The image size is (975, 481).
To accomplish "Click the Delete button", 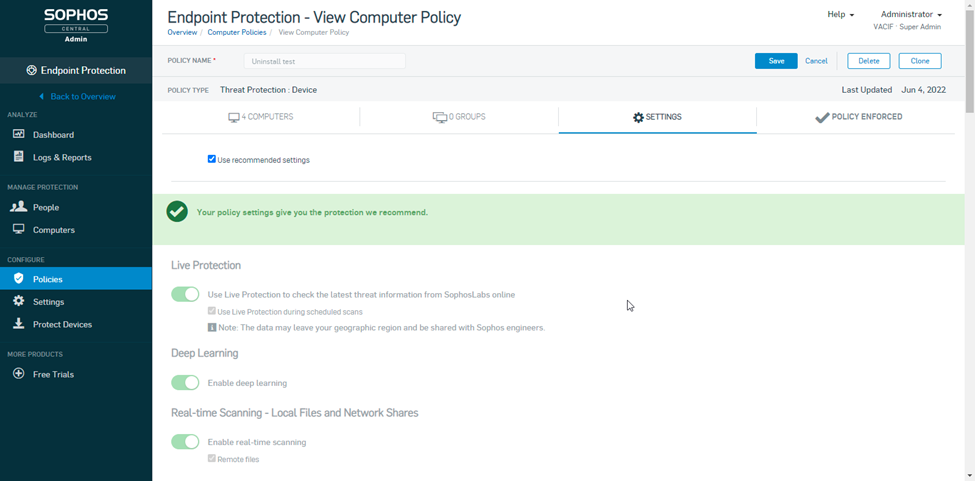I will coord(869,61).
